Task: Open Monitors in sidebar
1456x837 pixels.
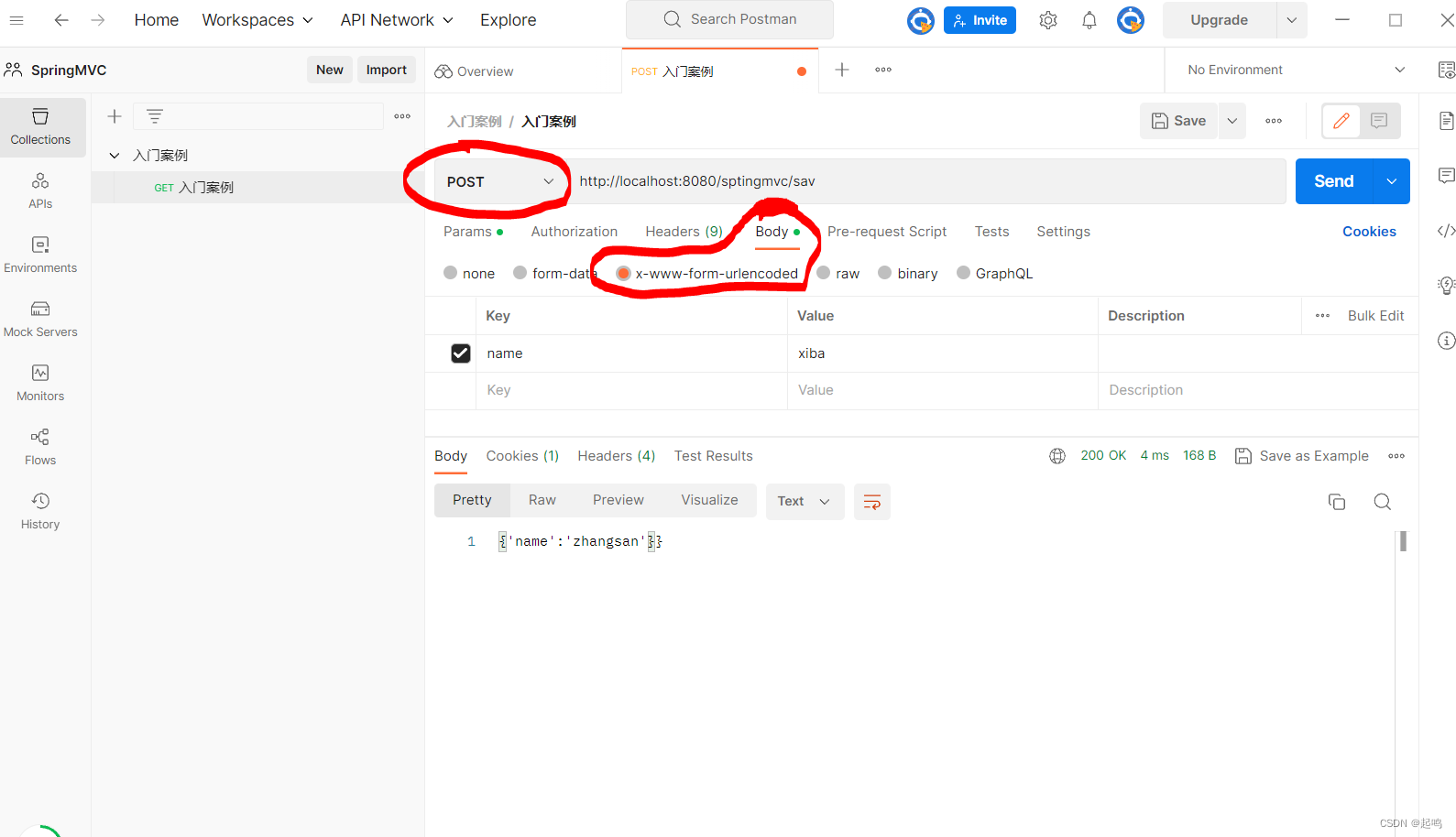Action: 40,383
